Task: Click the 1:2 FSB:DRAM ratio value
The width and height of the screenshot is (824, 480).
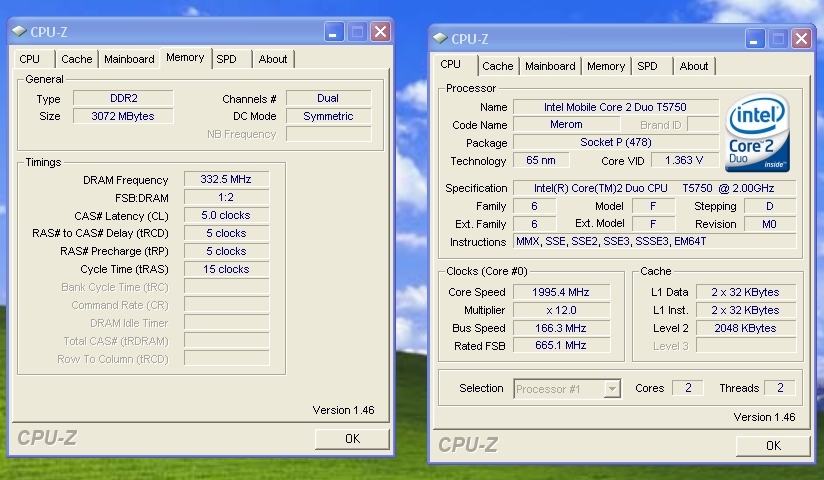Action: pos(226,197)
